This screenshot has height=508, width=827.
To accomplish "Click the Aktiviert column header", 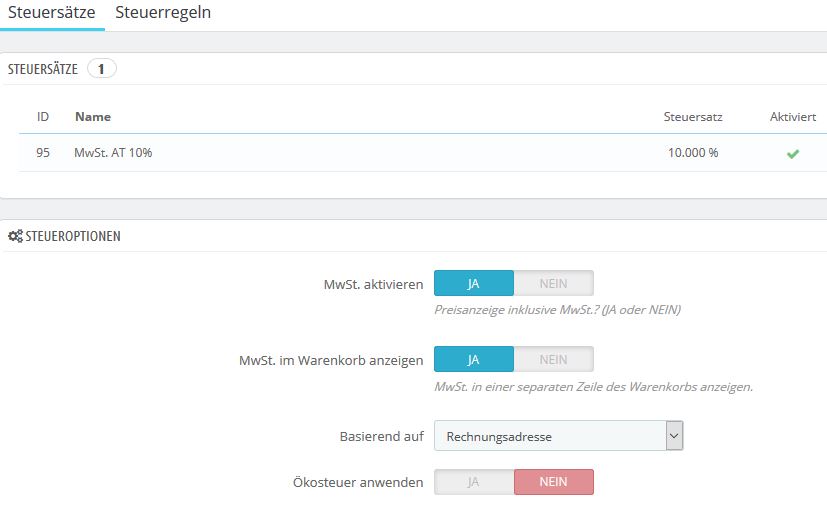I will (x=792, y=117).
